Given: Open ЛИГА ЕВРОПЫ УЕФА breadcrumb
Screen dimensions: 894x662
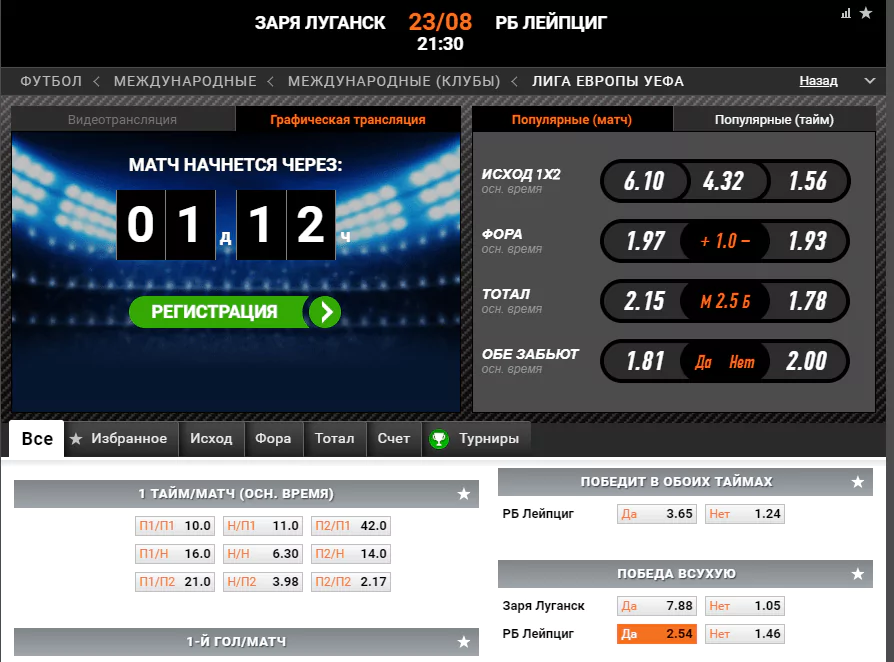Looking at the screenshot, I should tap(608, 81).
